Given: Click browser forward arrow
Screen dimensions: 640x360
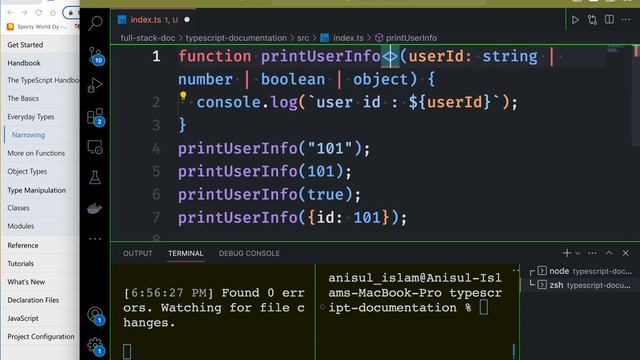Looking at the screenshot, I should click(24, 13).
